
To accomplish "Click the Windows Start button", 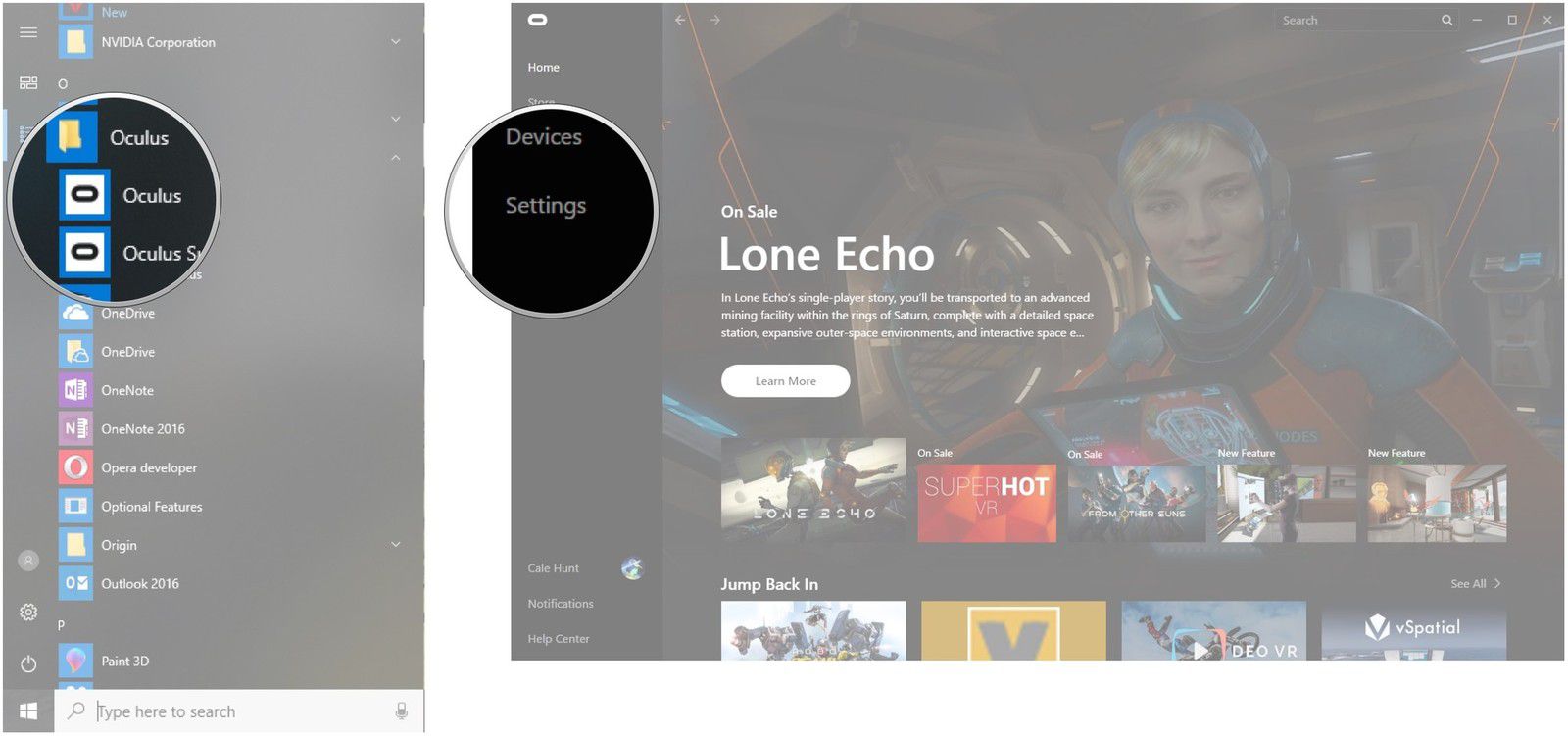I will [28, 711].
